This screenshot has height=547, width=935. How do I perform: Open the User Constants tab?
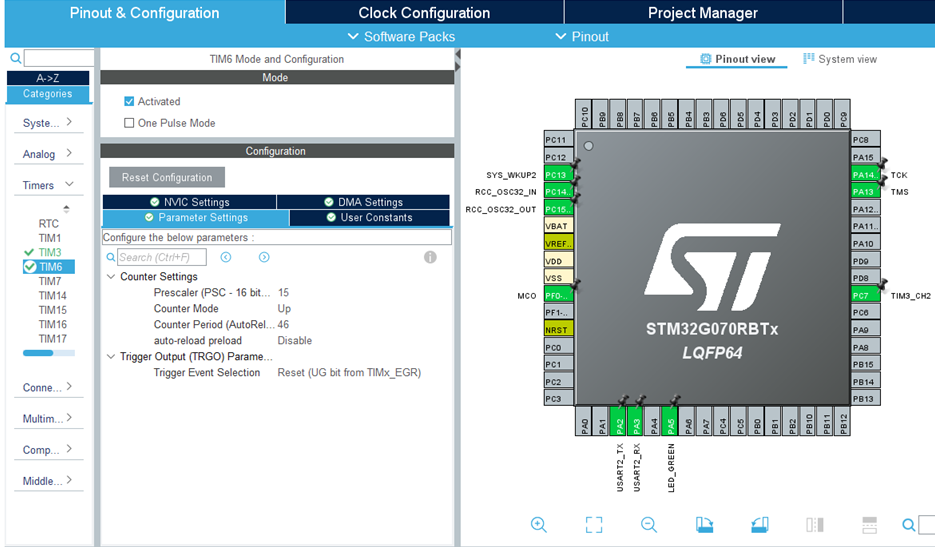point(370,218)
